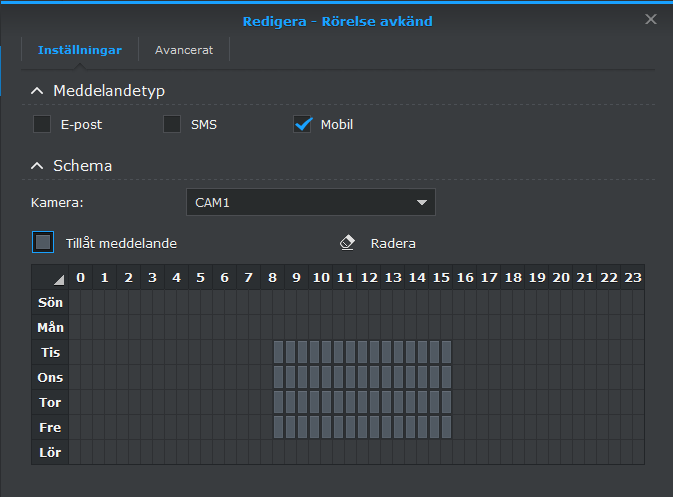Select the Sön row header
The height and width of the screenshot is (497, 673).
[50, 302]
